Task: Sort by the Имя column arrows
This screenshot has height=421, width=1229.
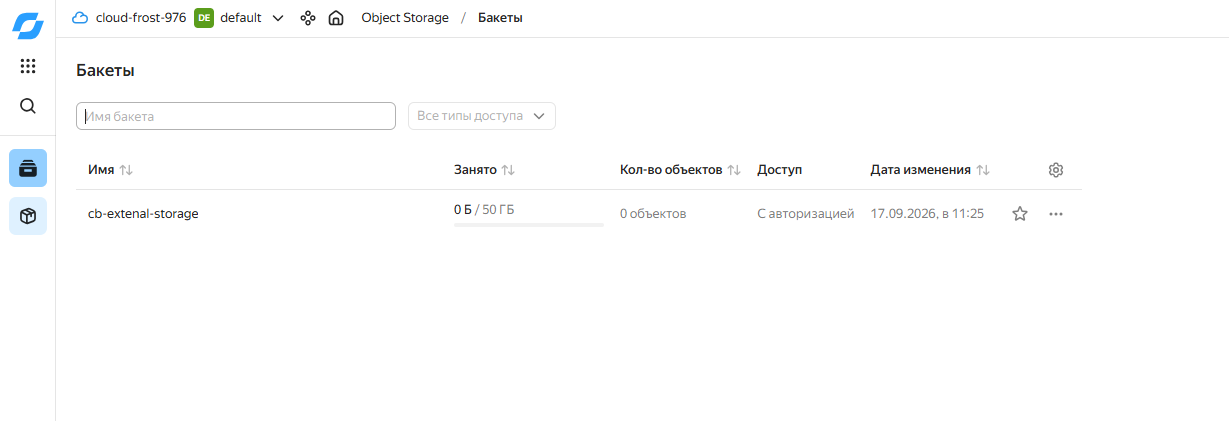Action: point(126,170)
